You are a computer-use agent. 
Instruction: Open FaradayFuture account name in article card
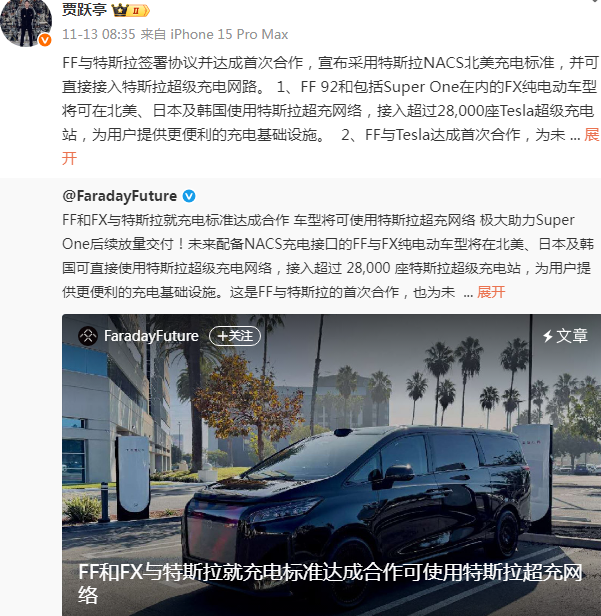pos(151,336)
